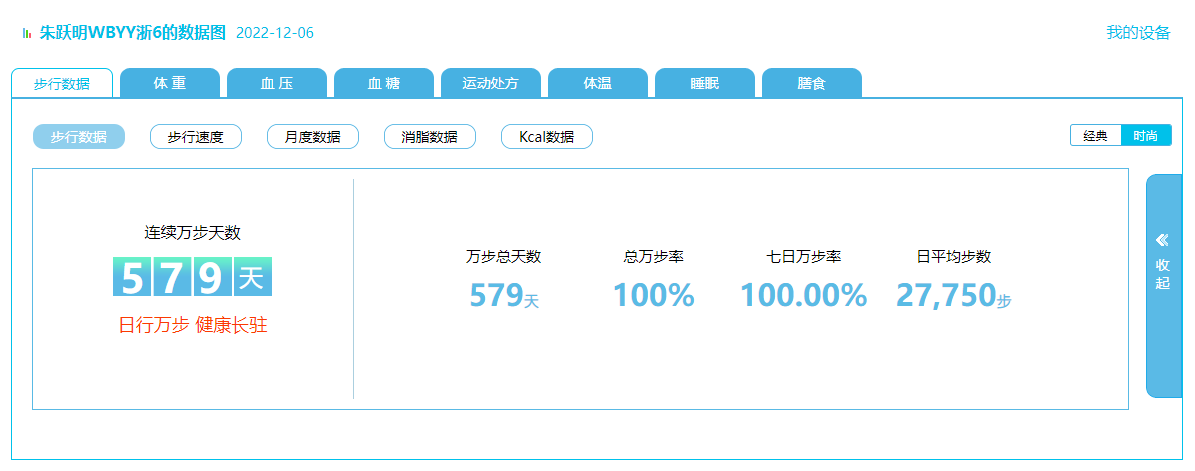The width and height of the screenshot is (1195, 471).
Task: Click the 日平均步数 label
Action: [x=953, y=257]
